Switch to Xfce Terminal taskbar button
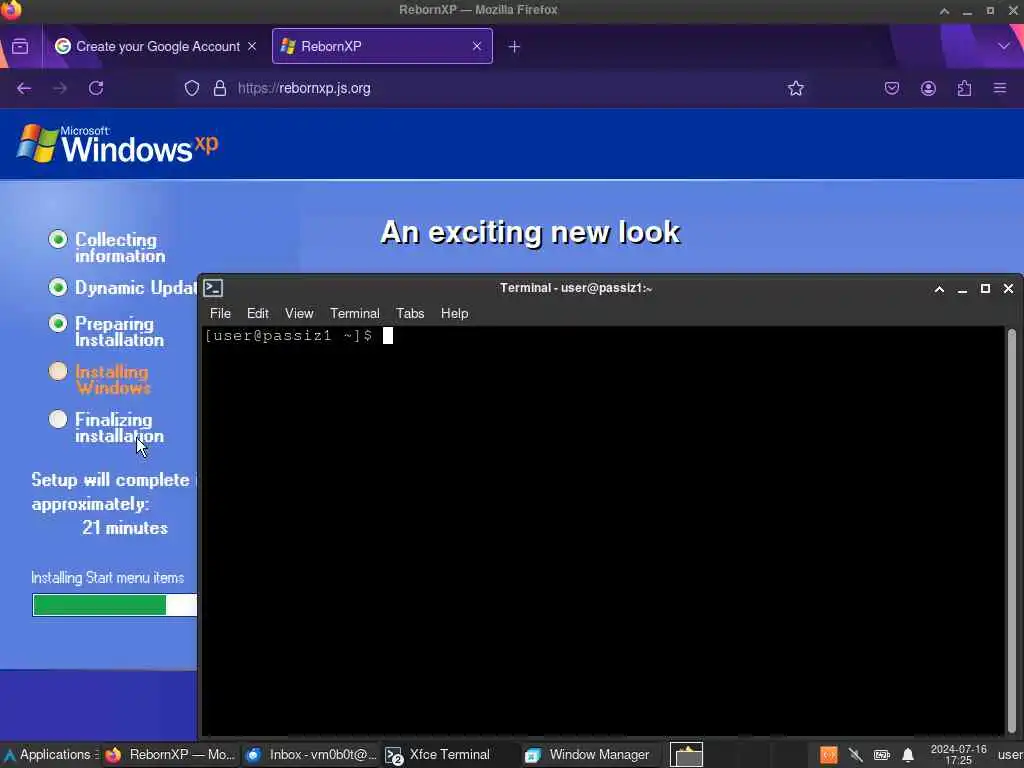The image size is (1024, 768). pyautogui.click(x=449, y=755)
